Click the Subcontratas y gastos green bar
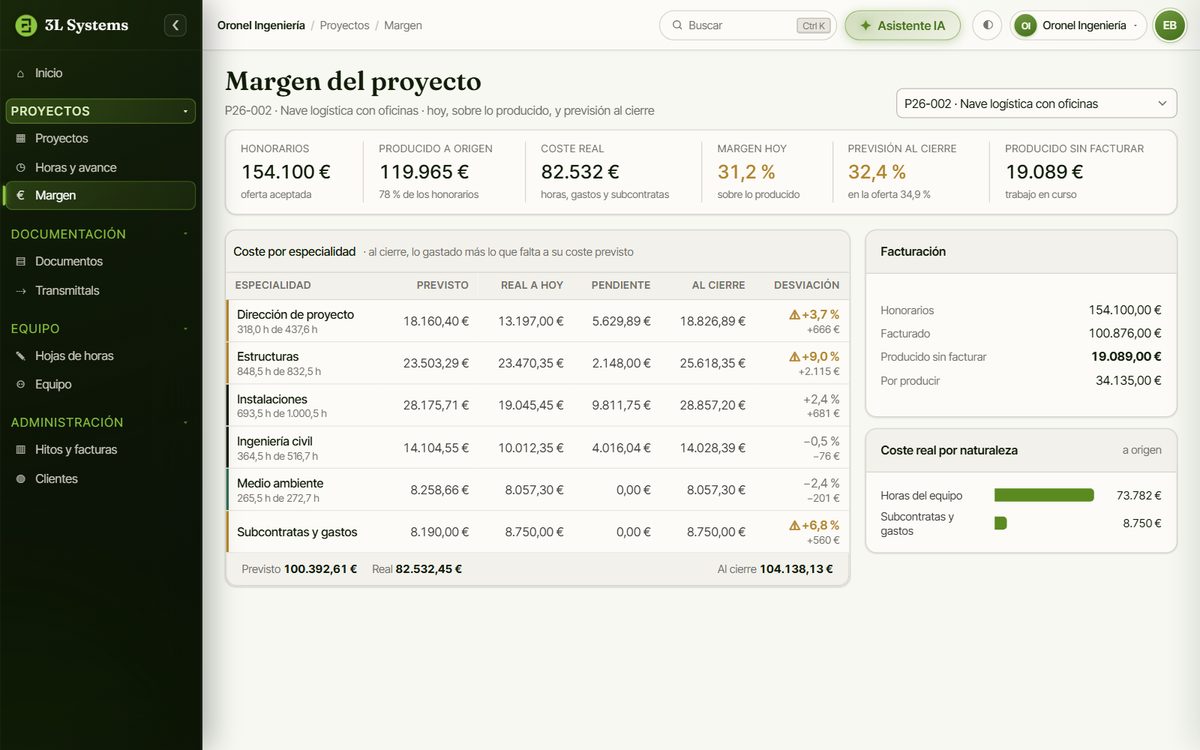The image size is (1200, 750). [x=1000, y=523]
